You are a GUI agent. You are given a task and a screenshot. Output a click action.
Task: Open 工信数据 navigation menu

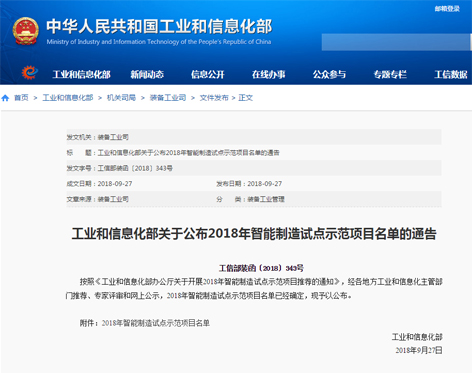451,74
